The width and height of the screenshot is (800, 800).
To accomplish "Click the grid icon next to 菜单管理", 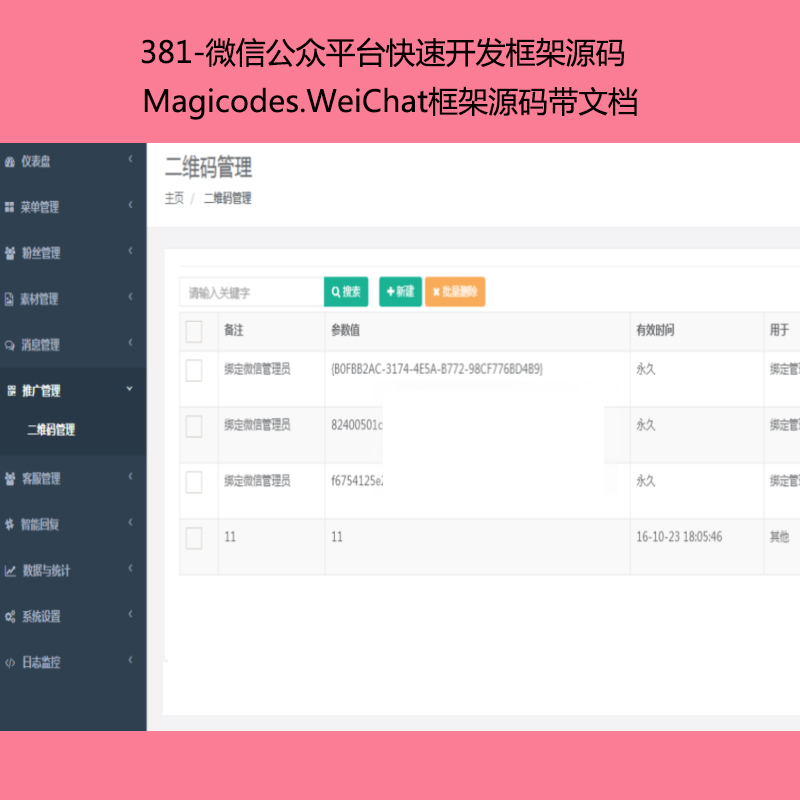I will pos(9,207).
